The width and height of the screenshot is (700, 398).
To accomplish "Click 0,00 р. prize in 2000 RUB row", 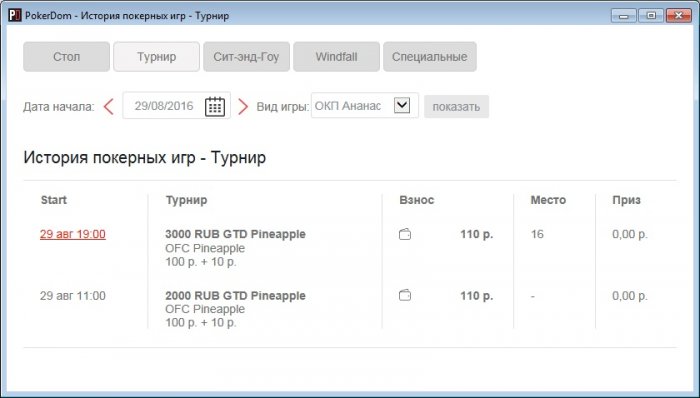I will (629, 296).
